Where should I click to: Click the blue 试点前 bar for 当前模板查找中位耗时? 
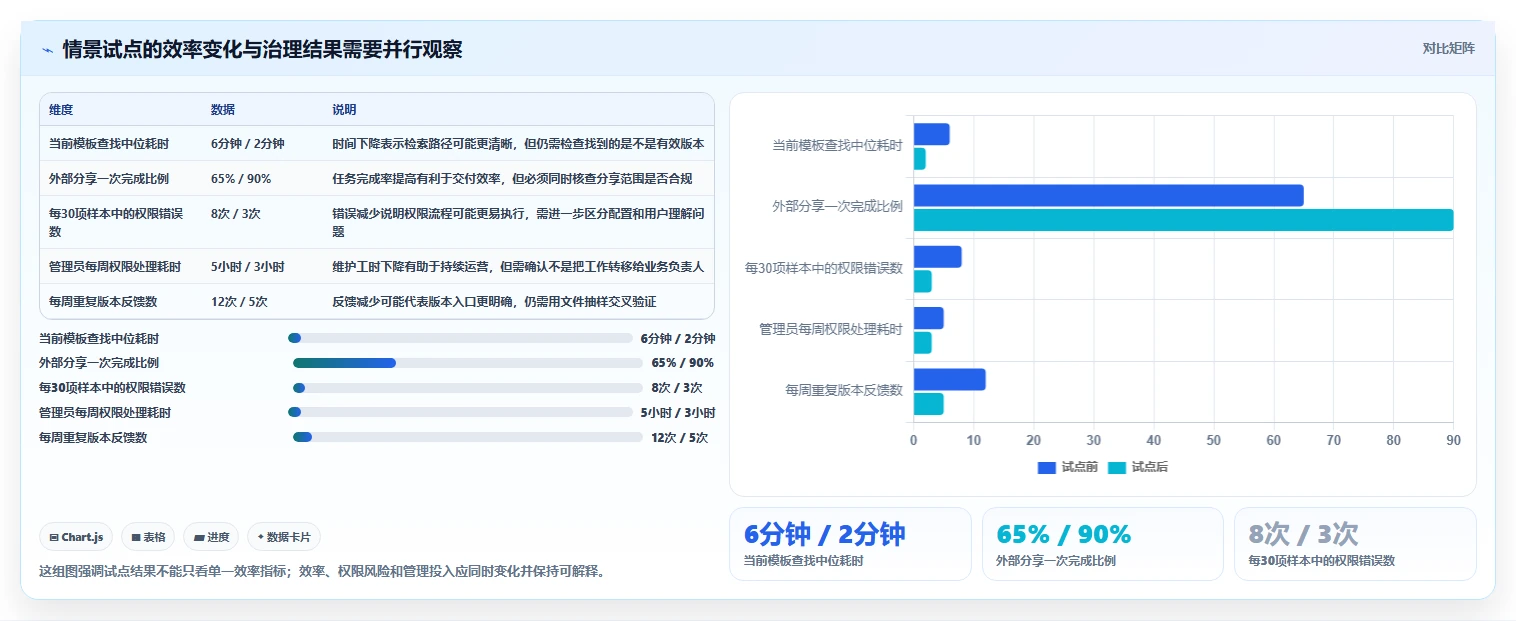tap(931, 134)
